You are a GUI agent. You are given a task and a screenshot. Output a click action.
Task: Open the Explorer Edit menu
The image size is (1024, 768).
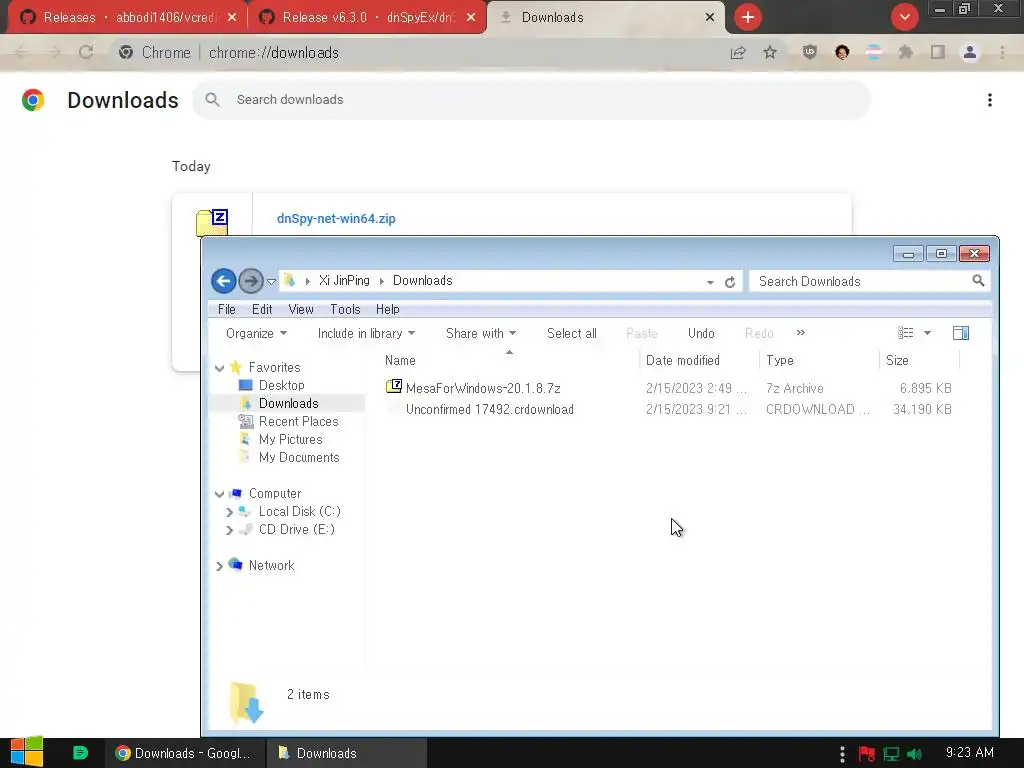click(262, 310)
